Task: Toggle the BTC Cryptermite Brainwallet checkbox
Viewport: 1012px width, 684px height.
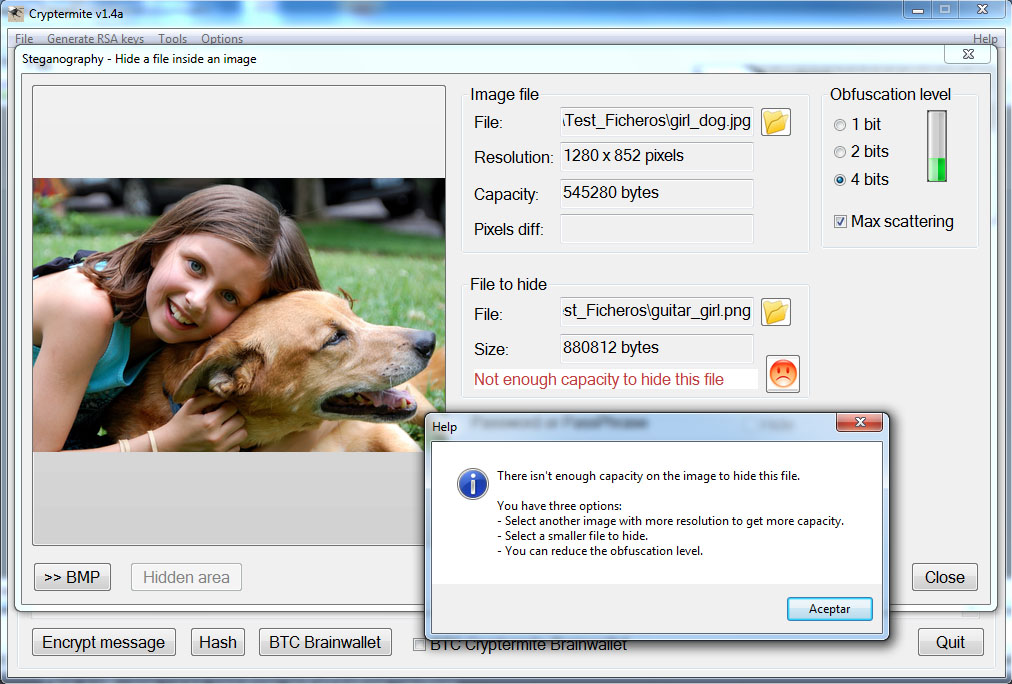Action: click(420, 644)
